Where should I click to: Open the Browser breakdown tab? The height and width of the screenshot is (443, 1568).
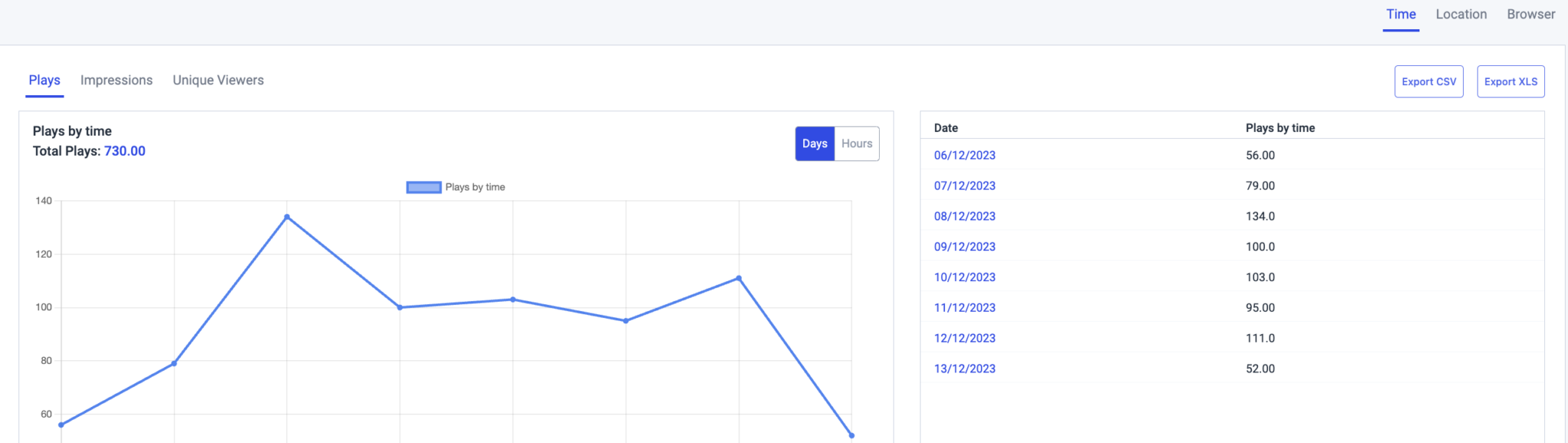(x=1530, y=15)
